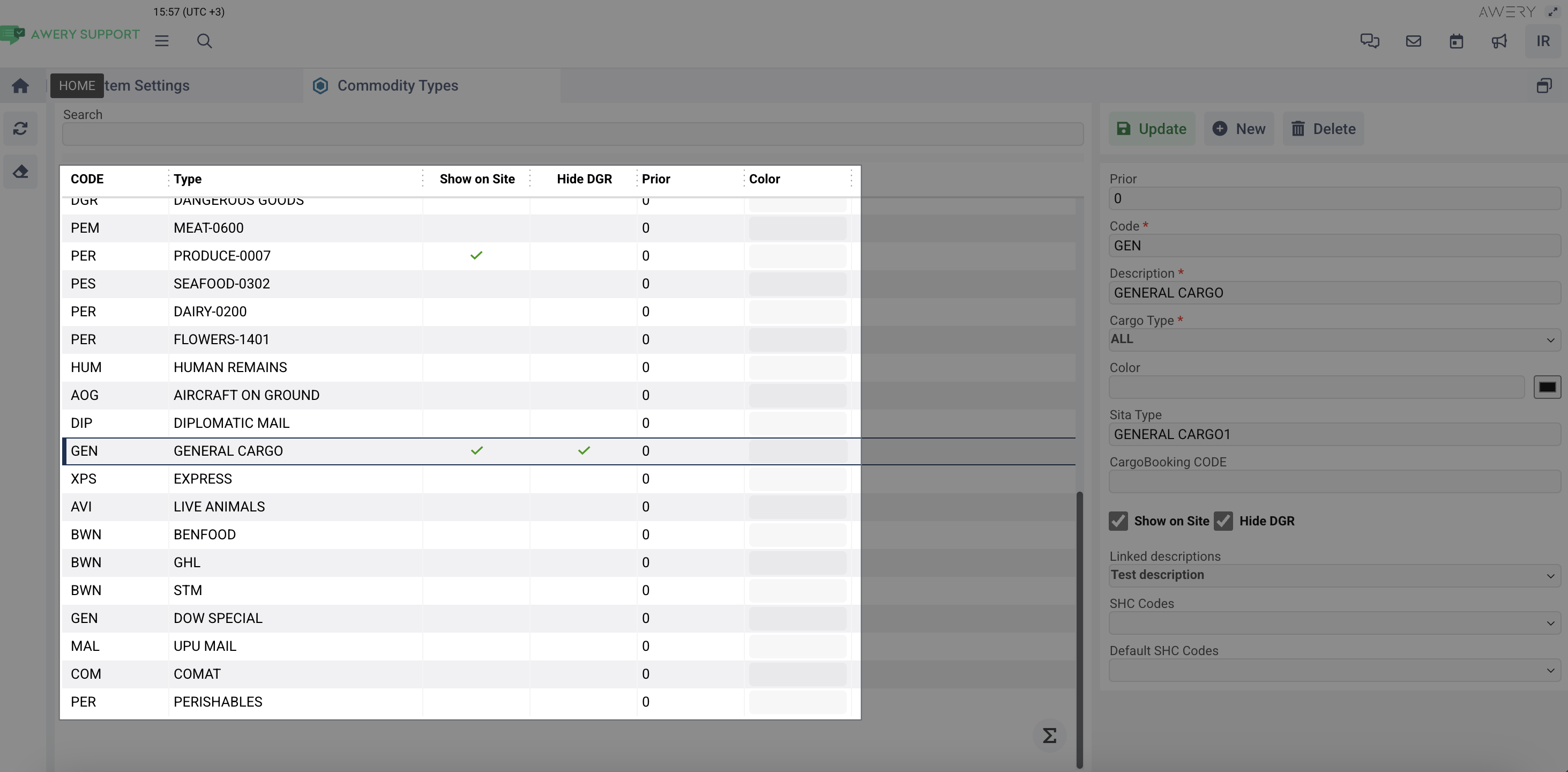Open the hamburger menu icon
The image size is (1568, 772).
pyautogui.click(x=161, y=41)
